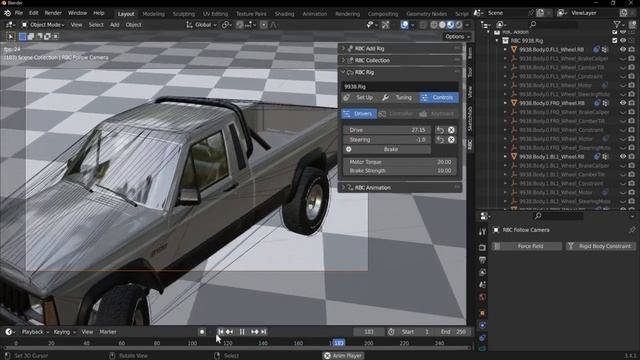Click the outliner search field
This screenshot has width=640, height=360.
point(555,25)
